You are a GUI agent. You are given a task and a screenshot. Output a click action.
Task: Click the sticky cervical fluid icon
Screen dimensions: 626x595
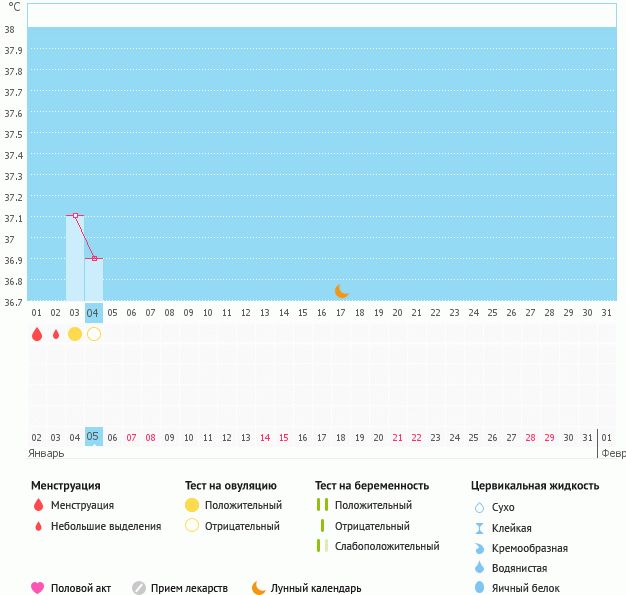coord(479,528)
